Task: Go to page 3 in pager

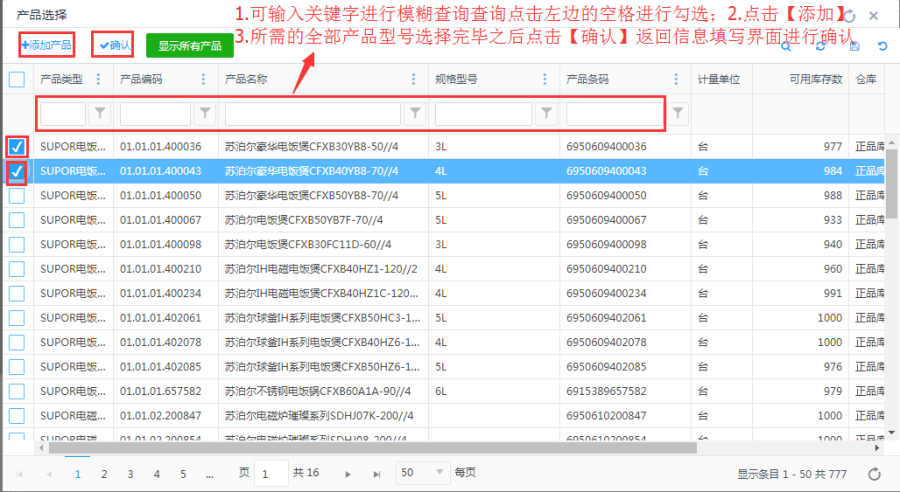Action: point(130,473)
